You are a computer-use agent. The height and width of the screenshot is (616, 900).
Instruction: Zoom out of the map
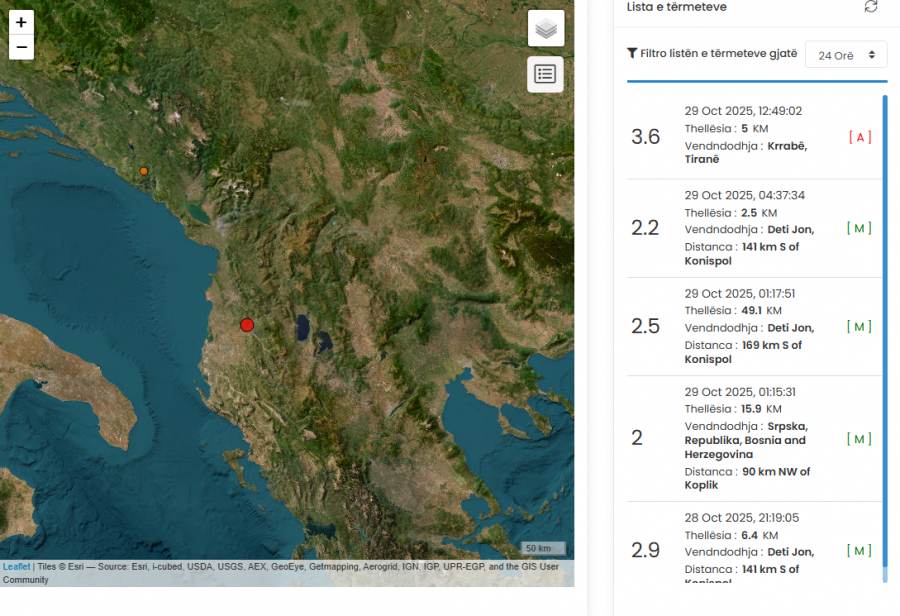(x=21, y=47)
